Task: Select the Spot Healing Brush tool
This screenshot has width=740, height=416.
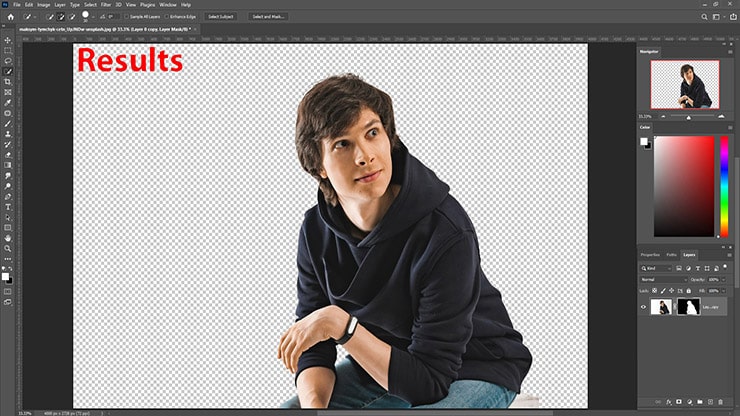Action: 8,113
